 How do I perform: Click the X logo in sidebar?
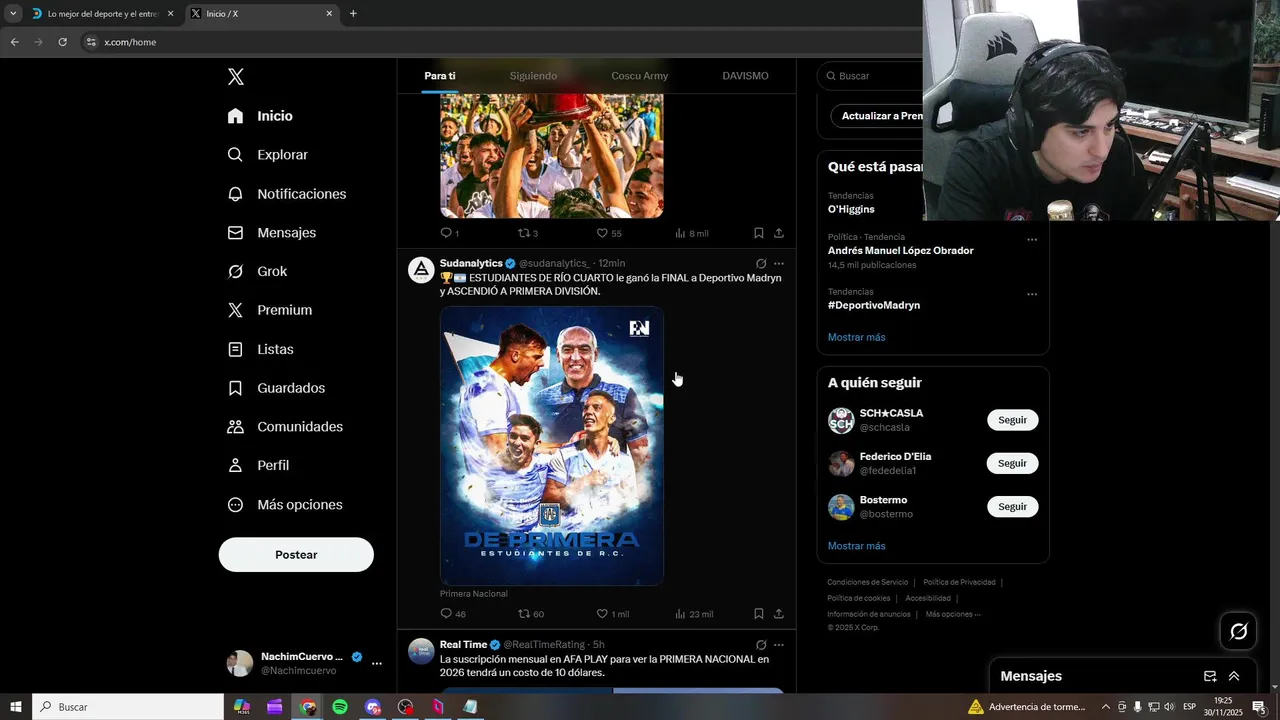tap(235, 77)
